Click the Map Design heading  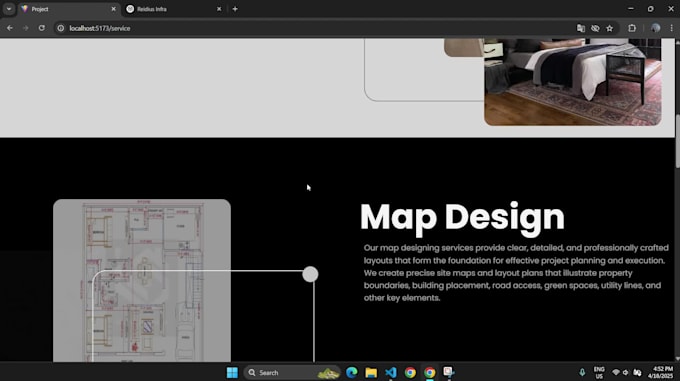point(462,217)
